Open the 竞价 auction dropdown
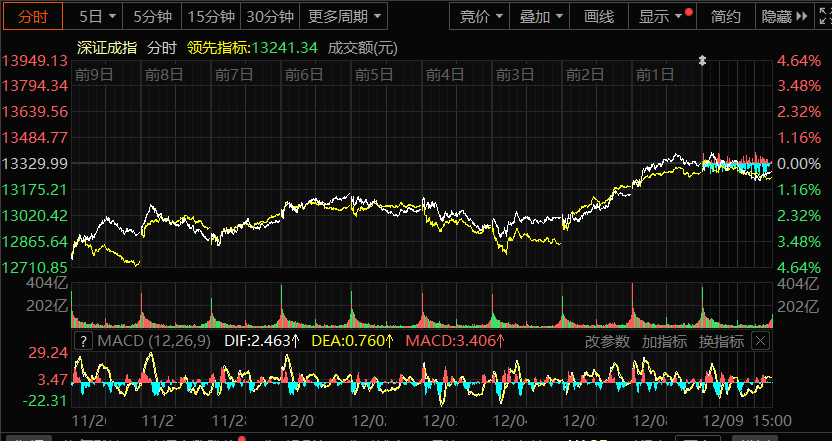This screenshot has width=832, height=441. [x=480, y=16]
